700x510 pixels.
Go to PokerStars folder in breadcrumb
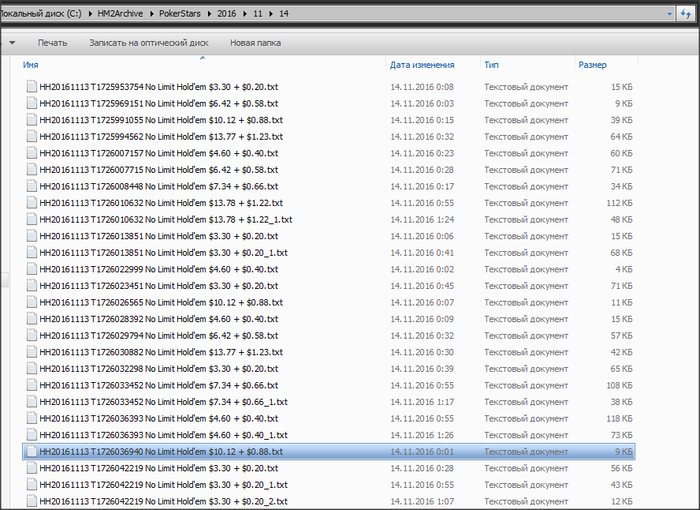(180, 14)
